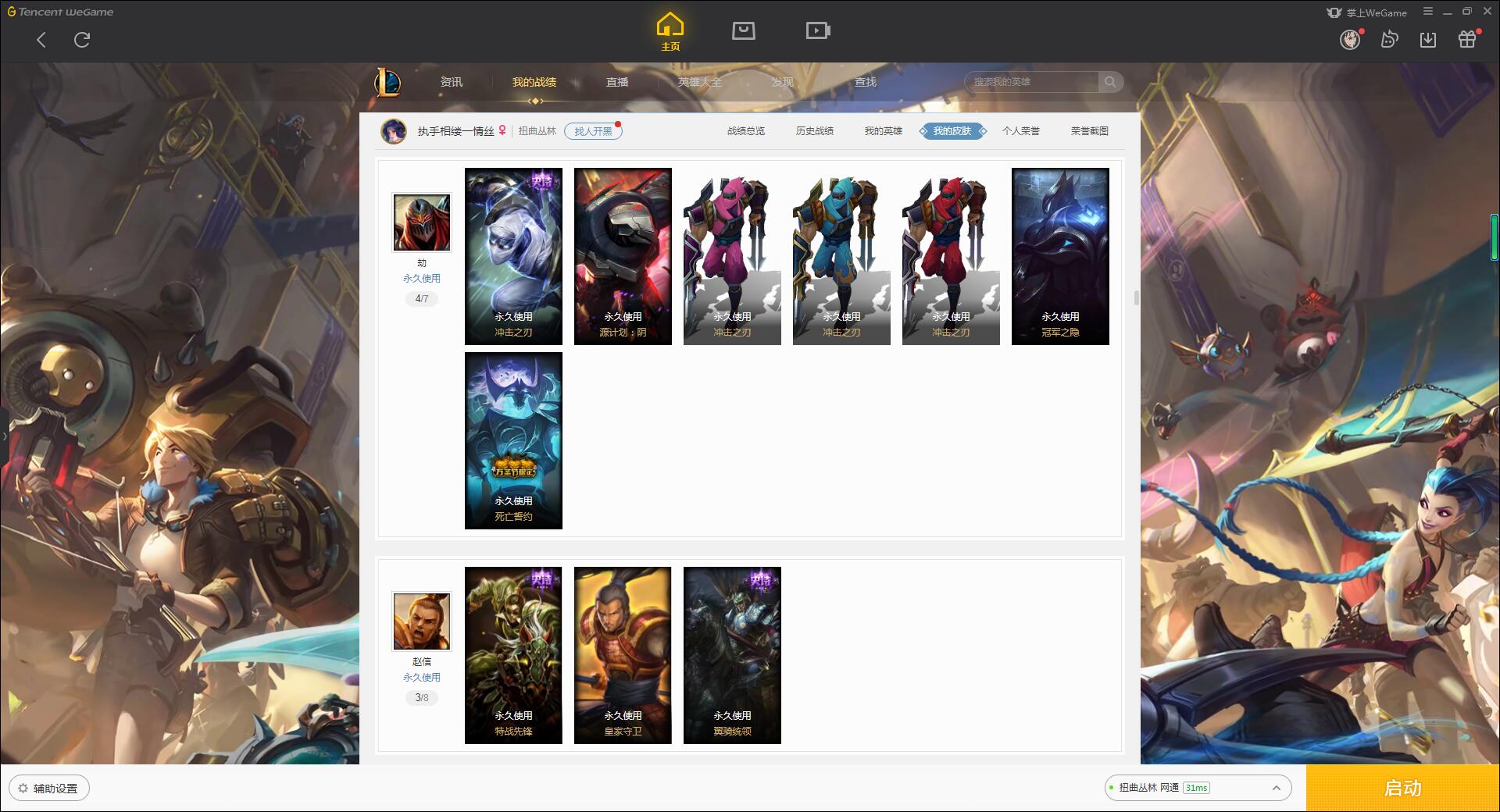Open the gift box icon
The image size is (1500, 812).
1467,39
